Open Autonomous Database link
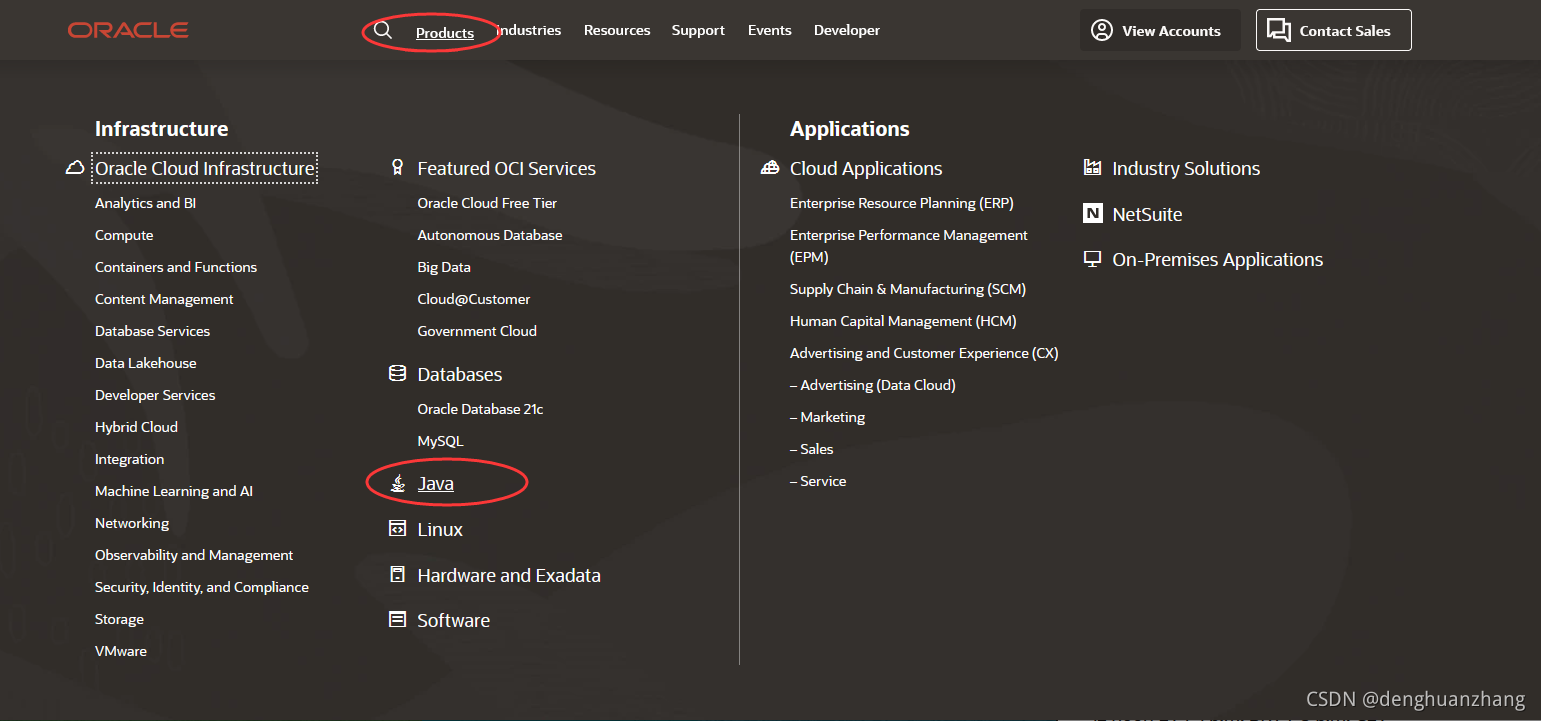 (x=490, y=235)
